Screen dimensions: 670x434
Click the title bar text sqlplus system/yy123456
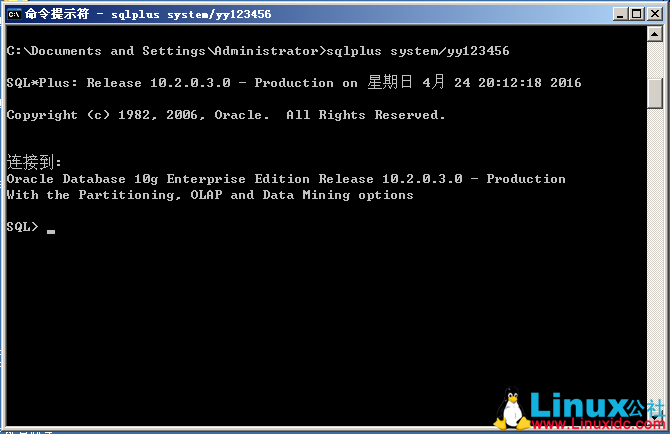191,15
